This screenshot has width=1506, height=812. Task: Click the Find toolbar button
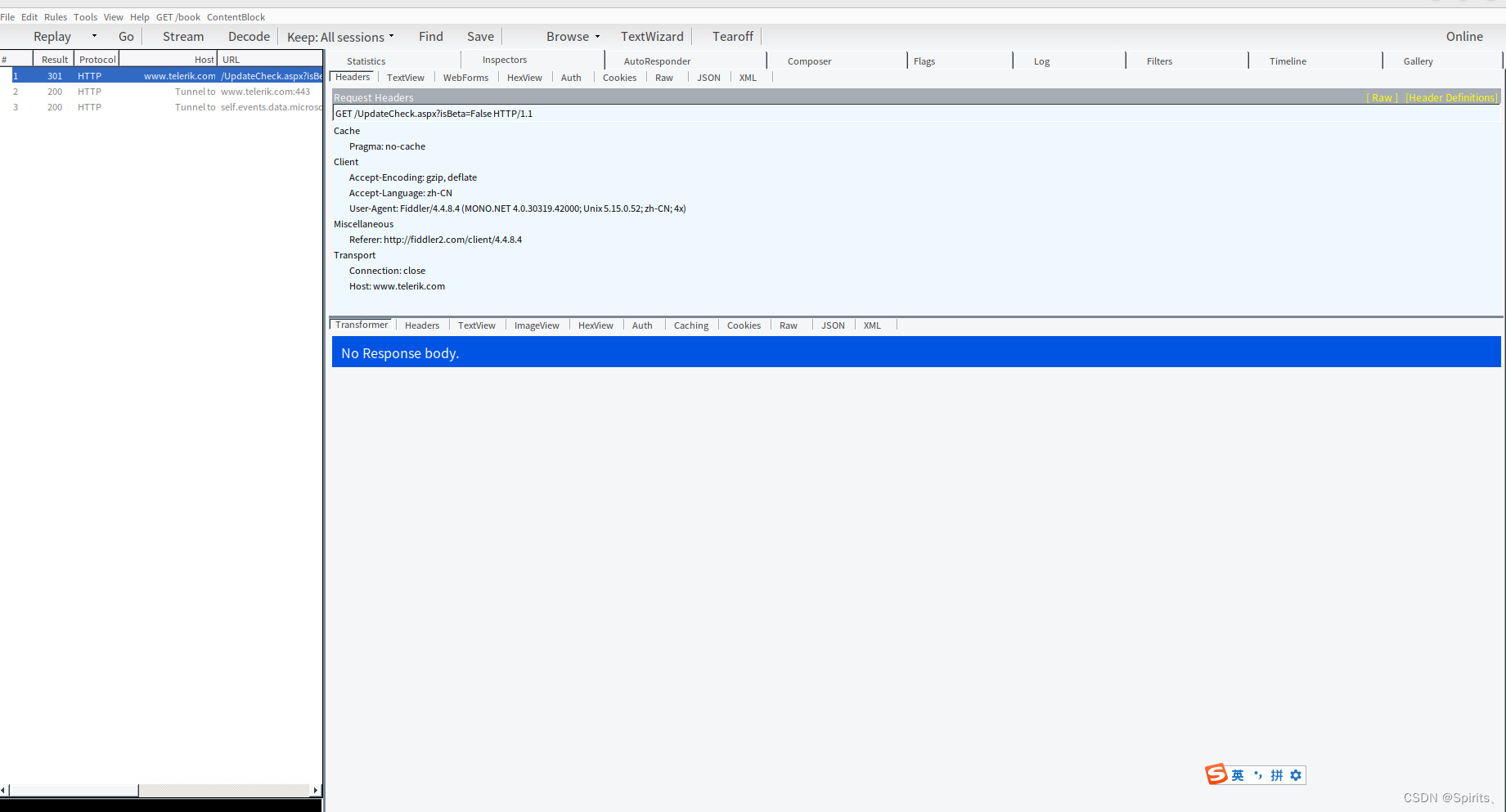[431, 37]
